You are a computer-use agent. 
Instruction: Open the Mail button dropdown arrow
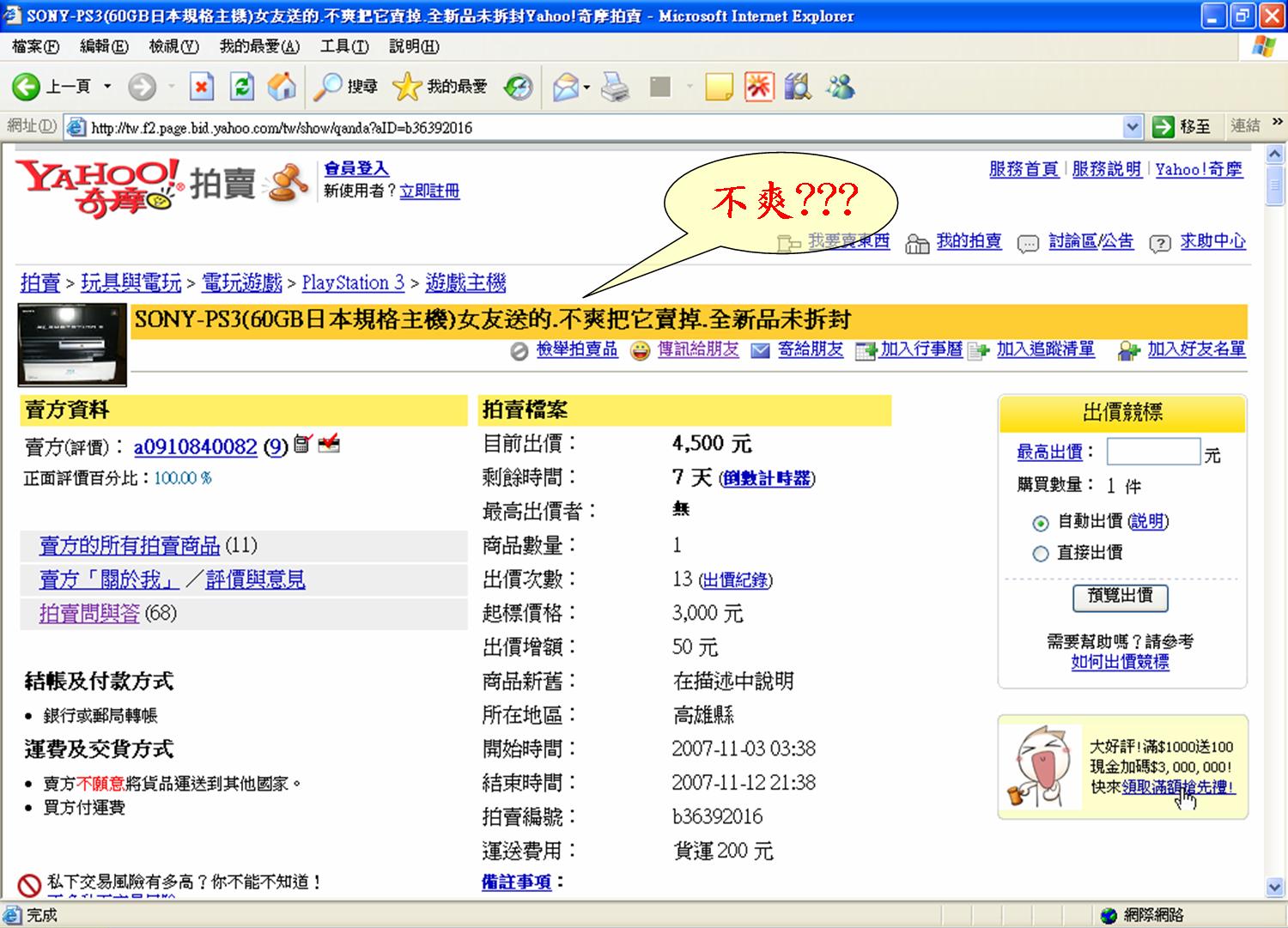587,87
